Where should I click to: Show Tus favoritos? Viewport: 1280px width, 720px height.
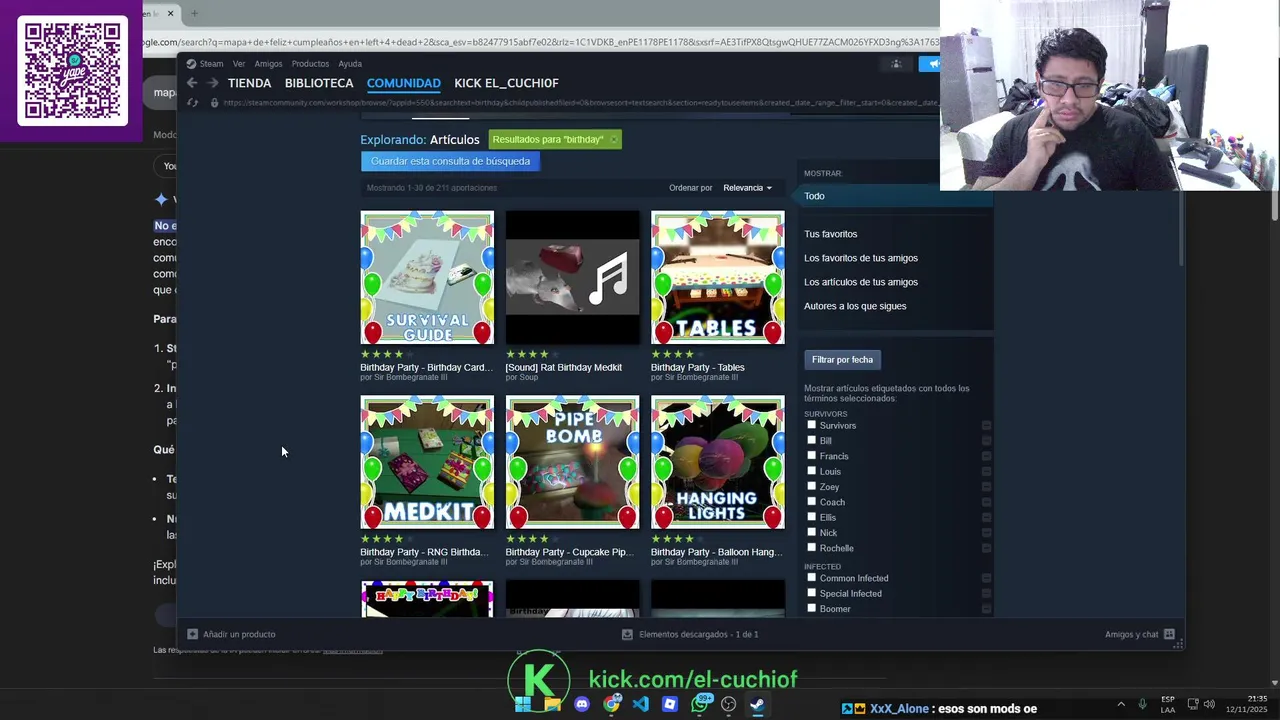[830, 234]
